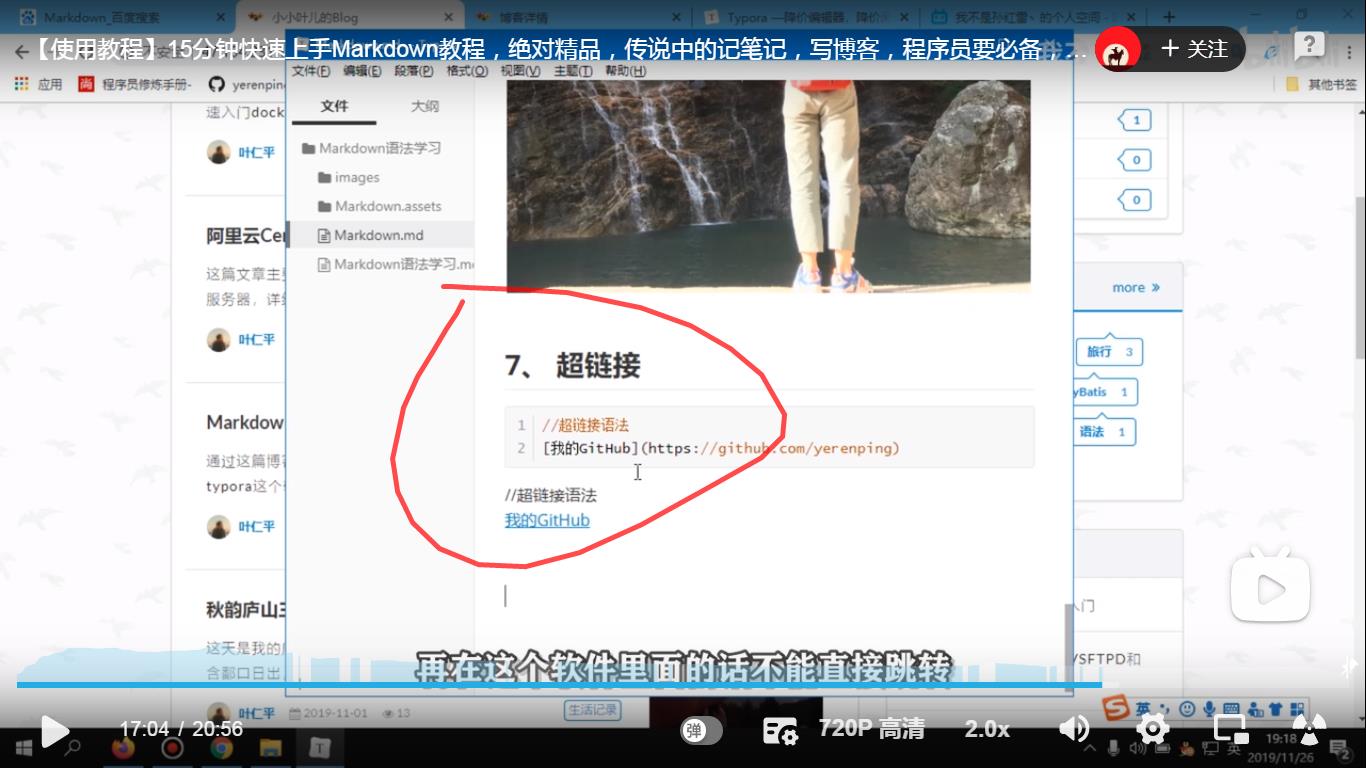Expand the images folder

349,177
